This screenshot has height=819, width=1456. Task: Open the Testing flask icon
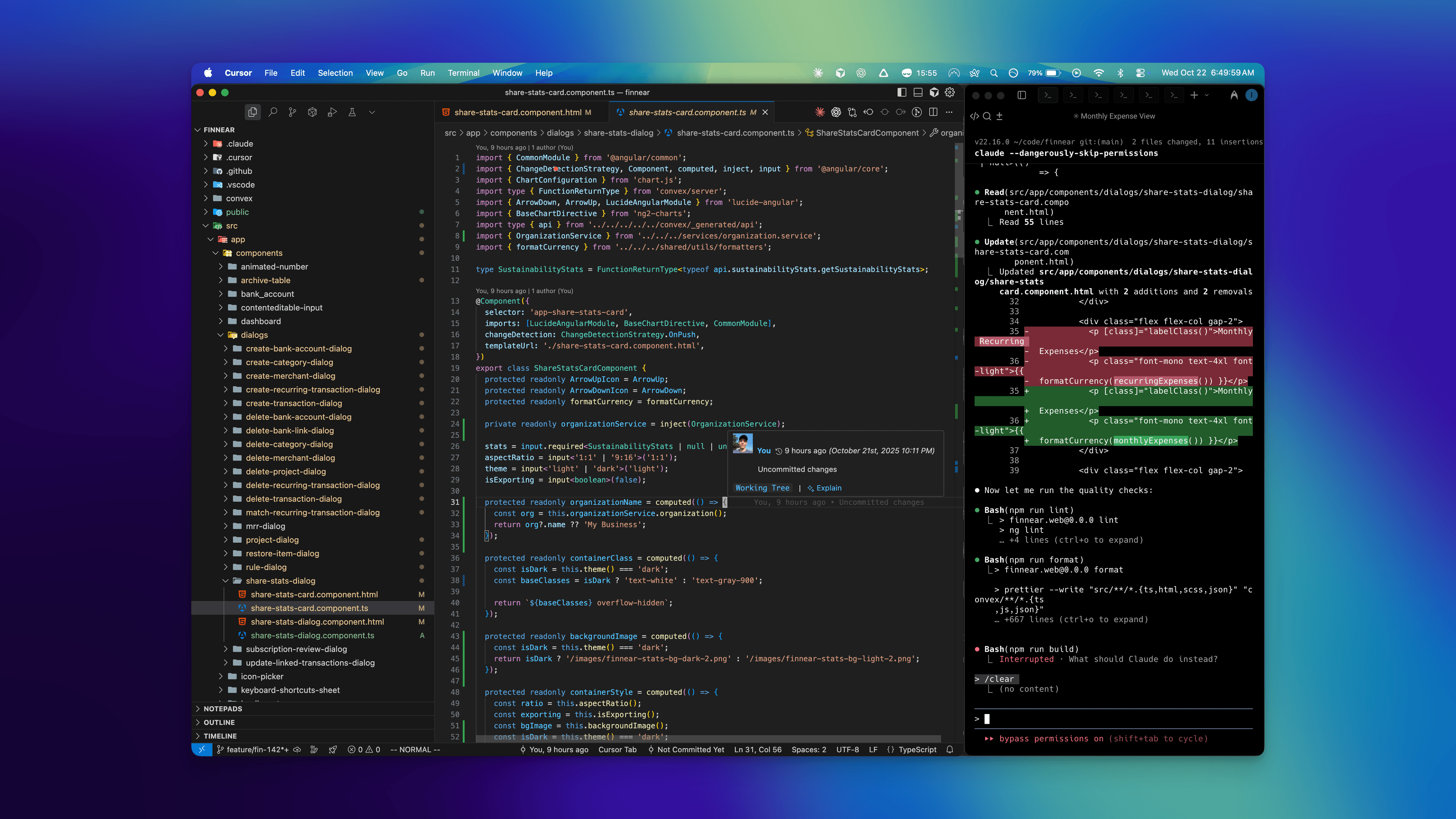click(352, 112)
